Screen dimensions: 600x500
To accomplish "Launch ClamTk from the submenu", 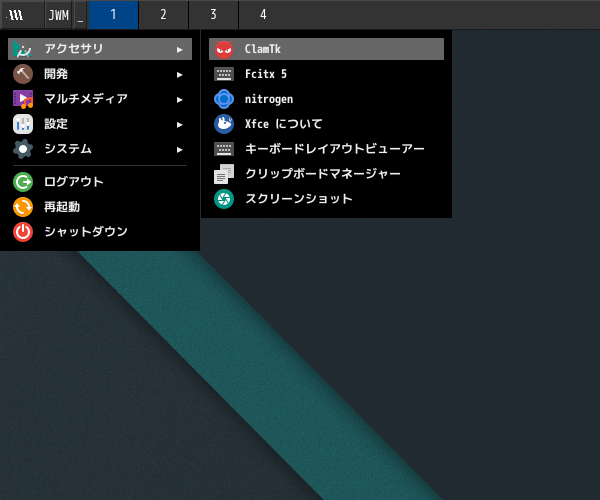I will click(x=326, y=49).
